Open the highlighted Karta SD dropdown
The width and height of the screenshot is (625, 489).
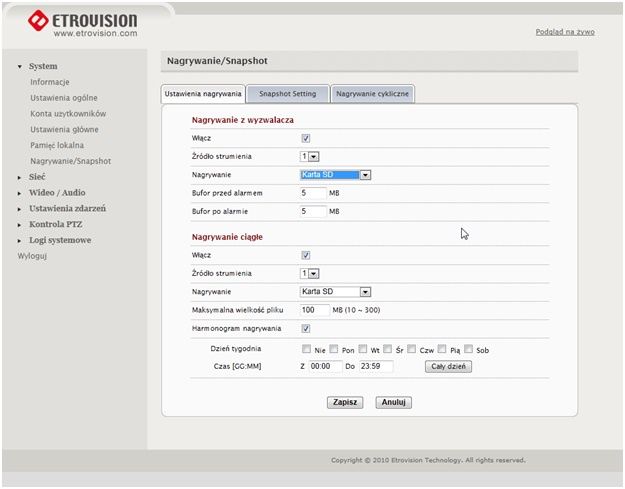(335, 175)
